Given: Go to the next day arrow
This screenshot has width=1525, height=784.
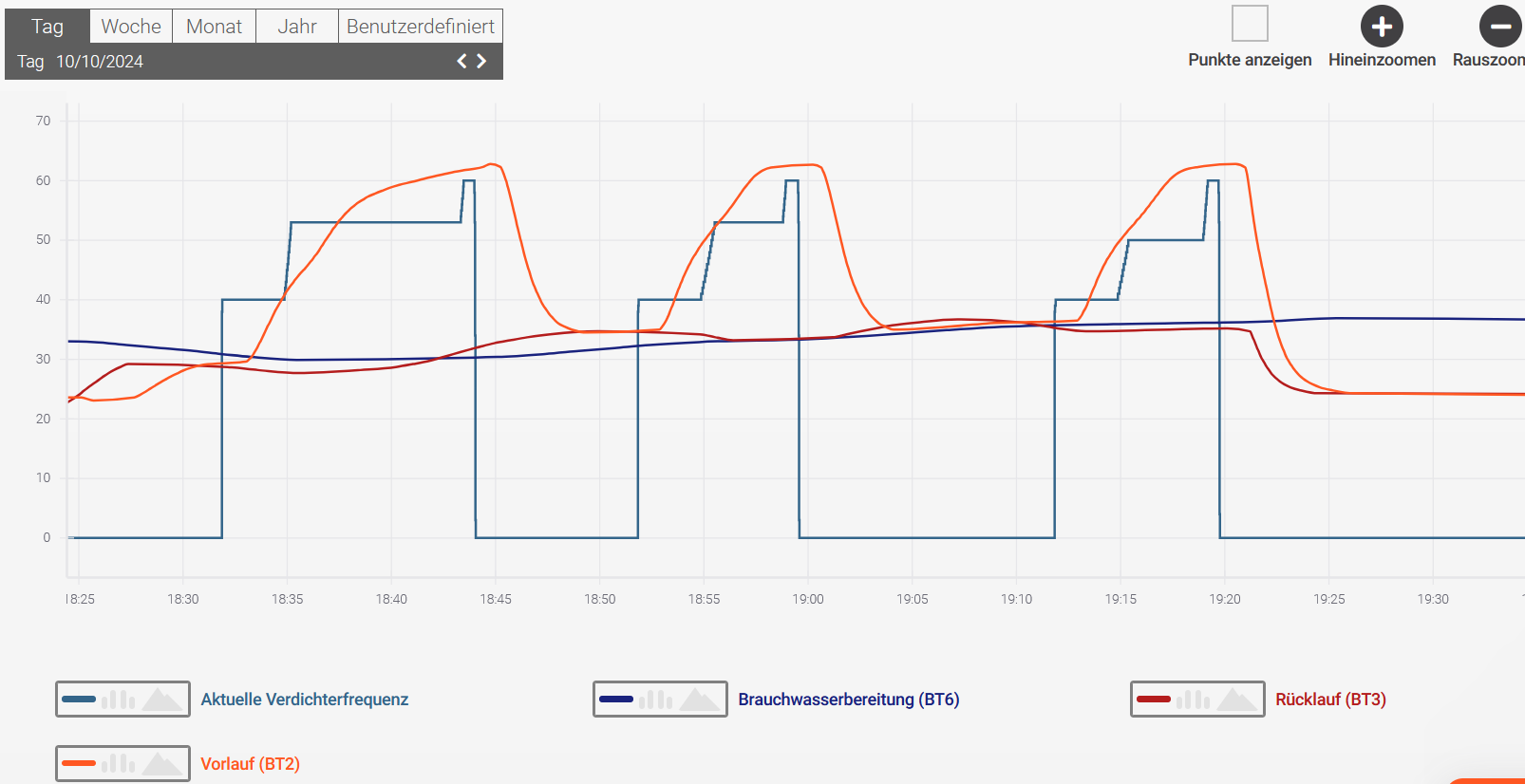Looking at the screenshot, I should click(481, 61).
